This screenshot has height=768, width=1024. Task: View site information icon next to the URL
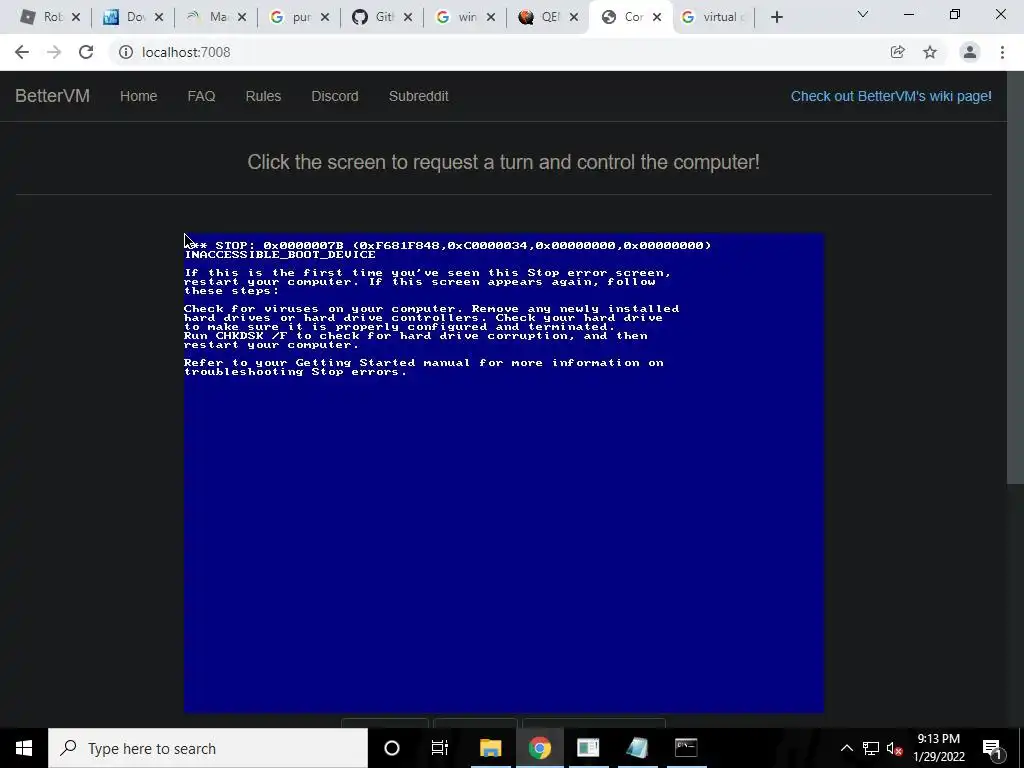[125, 52]
